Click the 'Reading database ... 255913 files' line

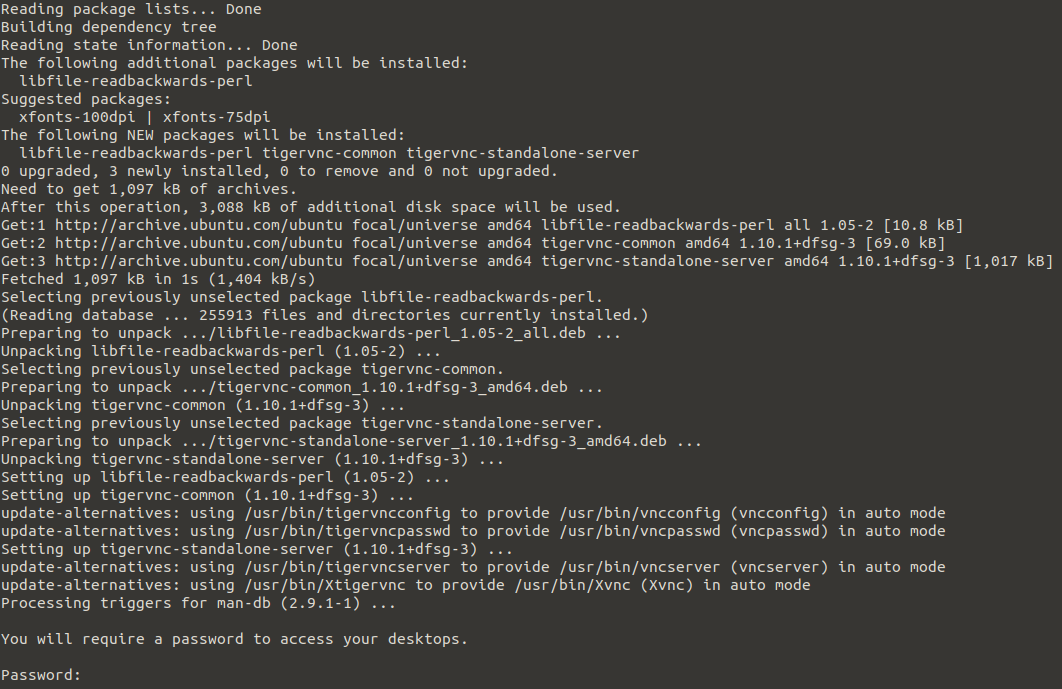coord(324,315)
